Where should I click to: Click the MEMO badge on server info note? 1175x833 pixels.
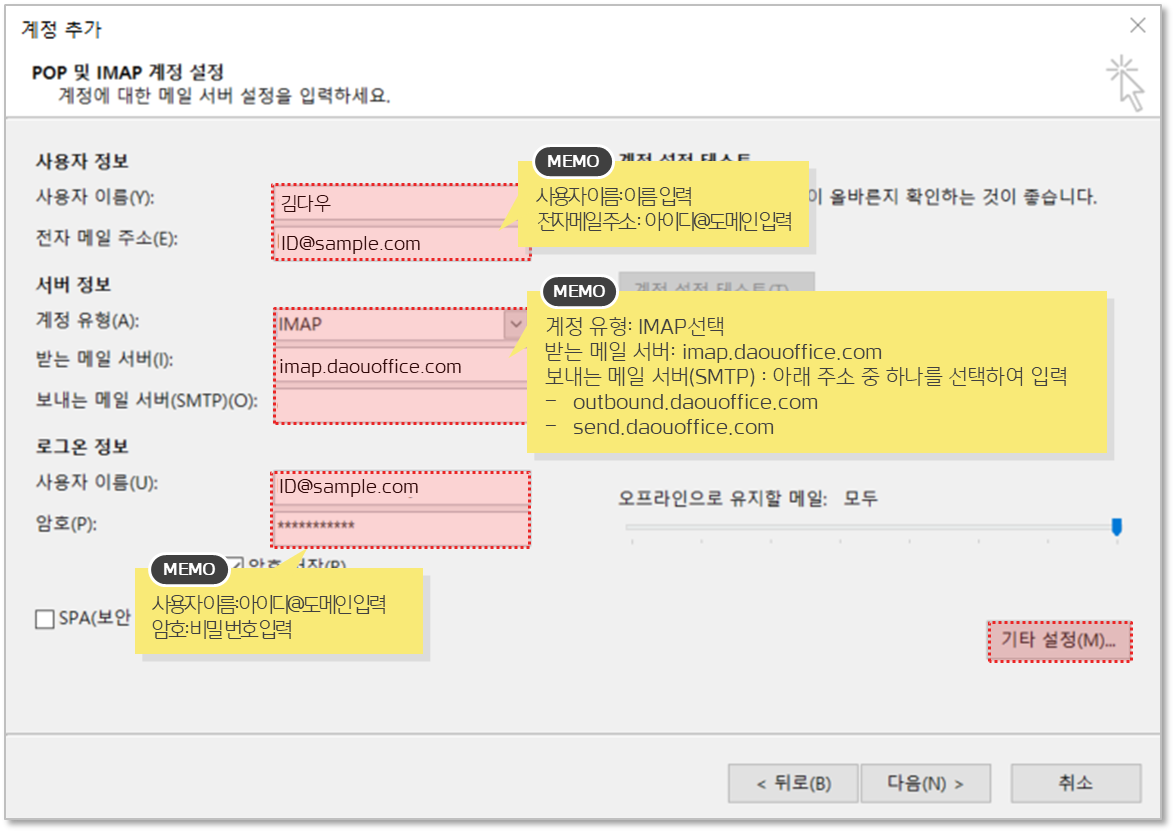[x=579, y=292]
